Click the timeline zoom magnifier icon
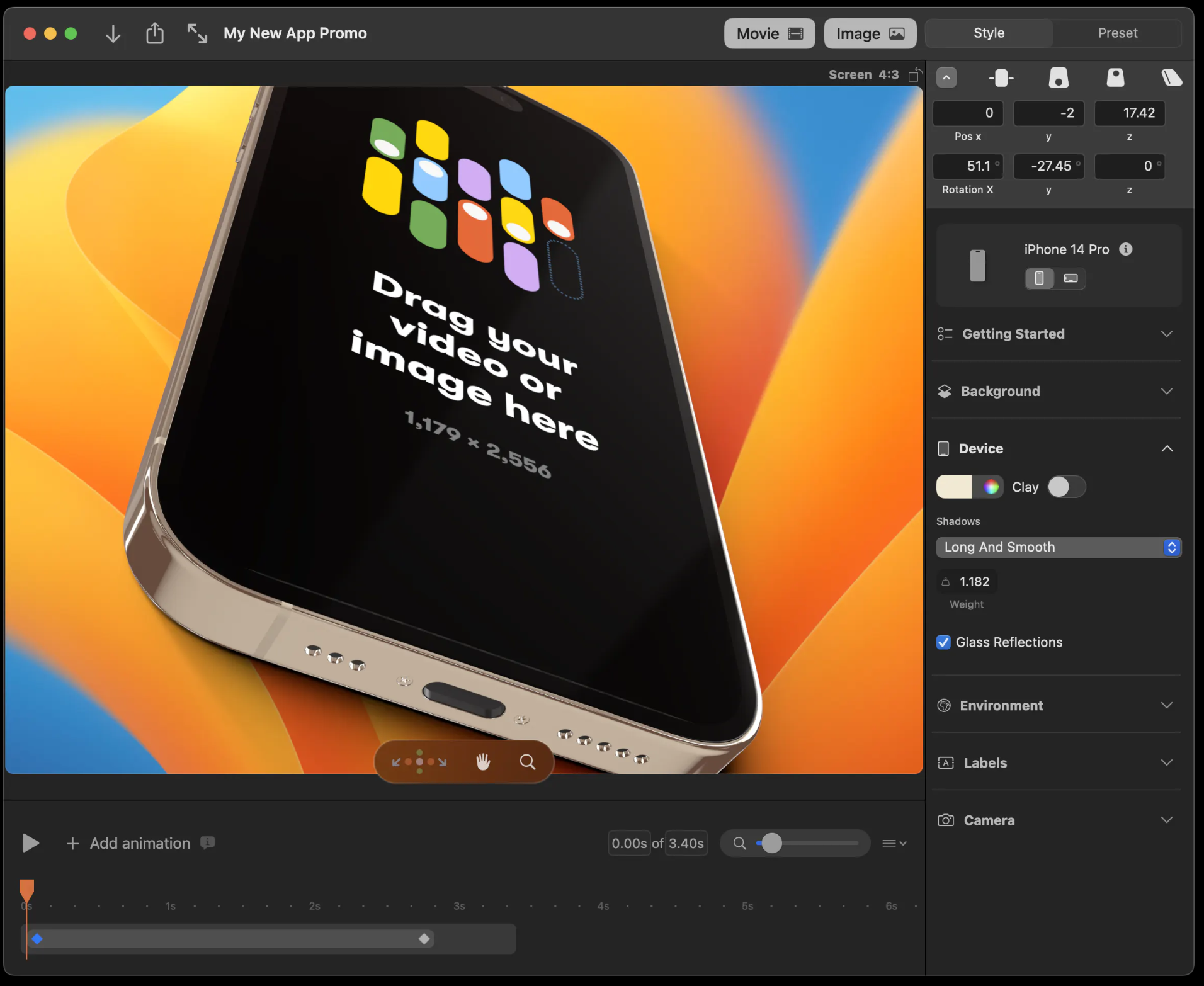This screenshot has width=1204, height=986. click(739, 843)
